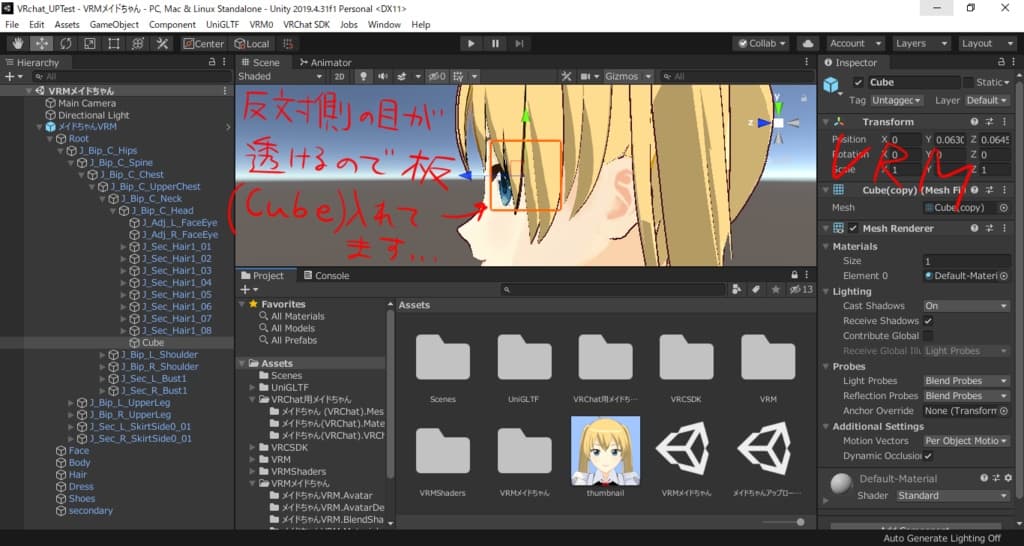1024x546 pixels.
Task: Pick mesh with Cube(copy) object selector
Action: click(x=1004, y=208)
